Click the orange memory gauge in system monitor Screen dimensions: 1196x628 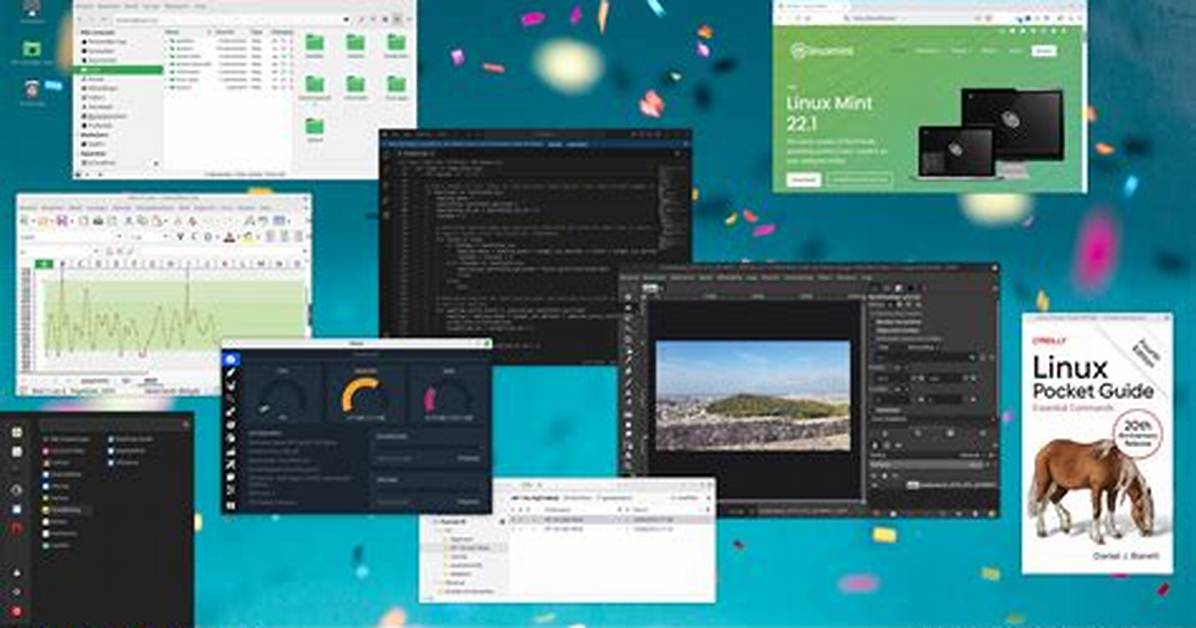[x=365, y=395]
